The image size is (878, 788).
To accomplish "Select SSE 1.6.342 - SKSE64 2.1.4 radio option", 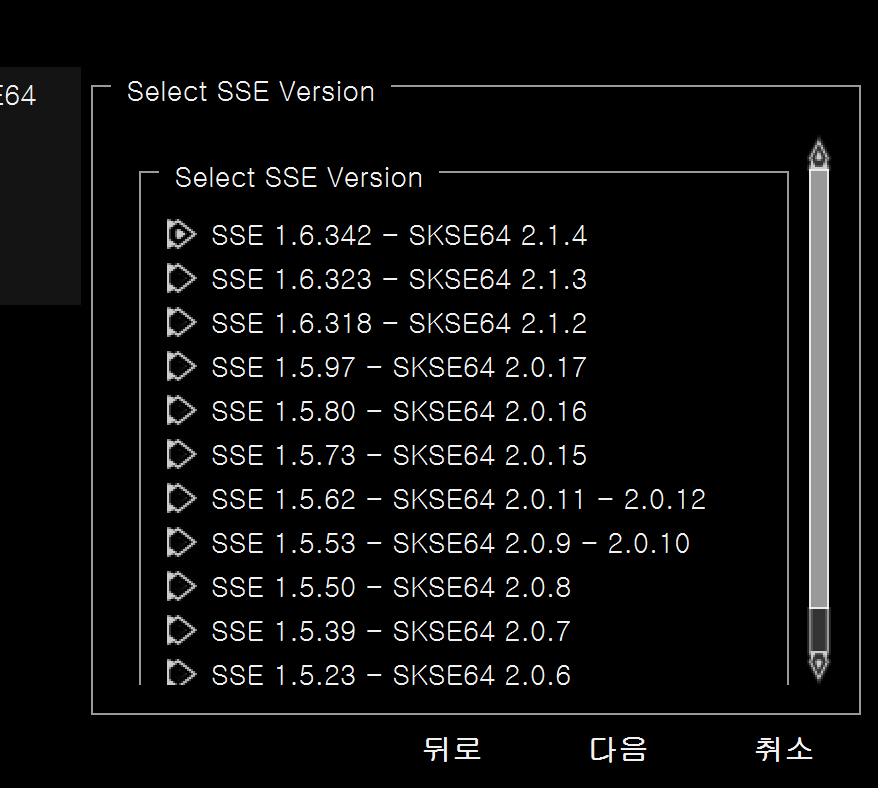I will coord(180,235).
